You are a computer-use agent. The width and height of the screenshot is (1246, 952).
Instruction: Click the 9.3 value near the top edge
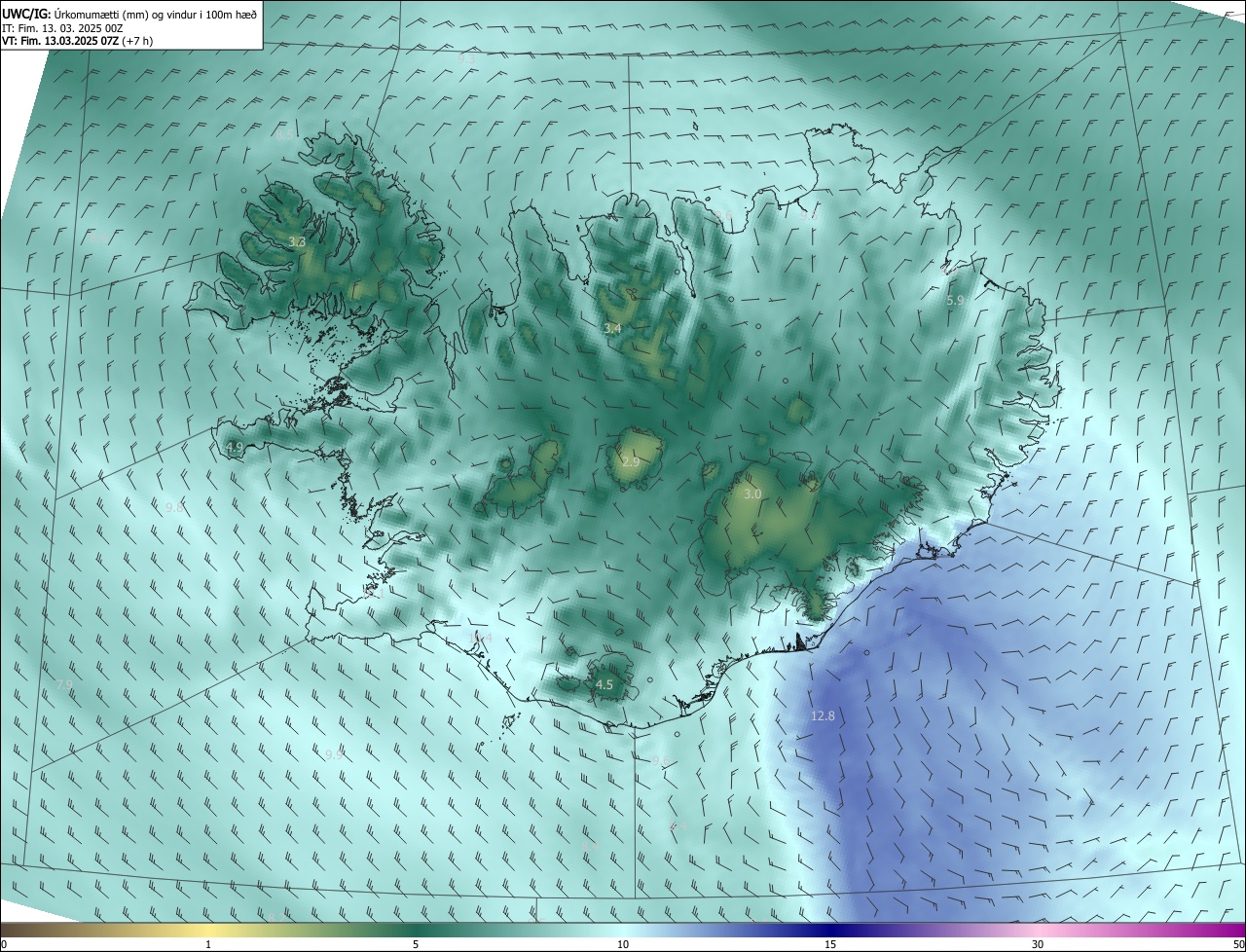pyautogui.click(x=466, y=59)
